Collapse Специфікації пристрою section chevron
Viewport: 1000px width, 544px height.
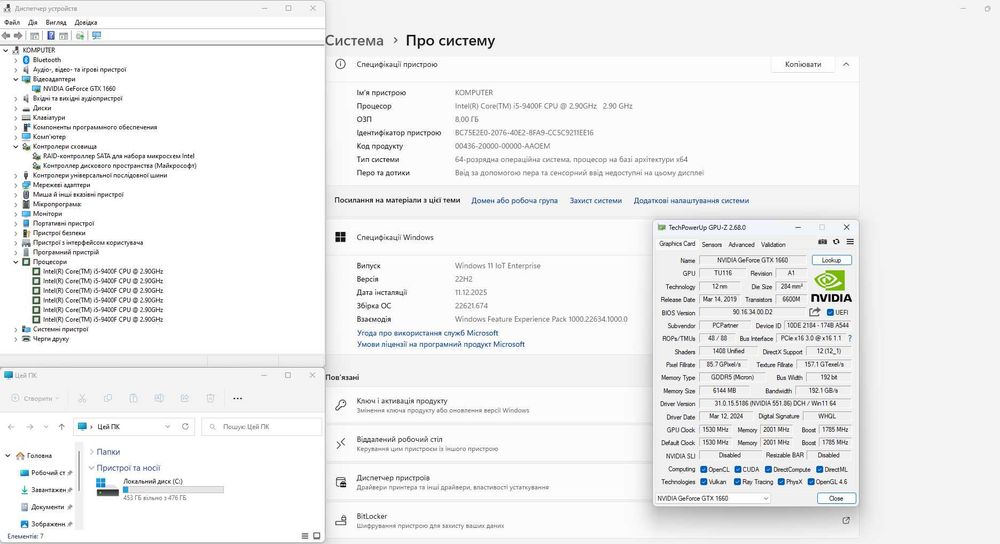pyautogui.click(x=846, y=64)
